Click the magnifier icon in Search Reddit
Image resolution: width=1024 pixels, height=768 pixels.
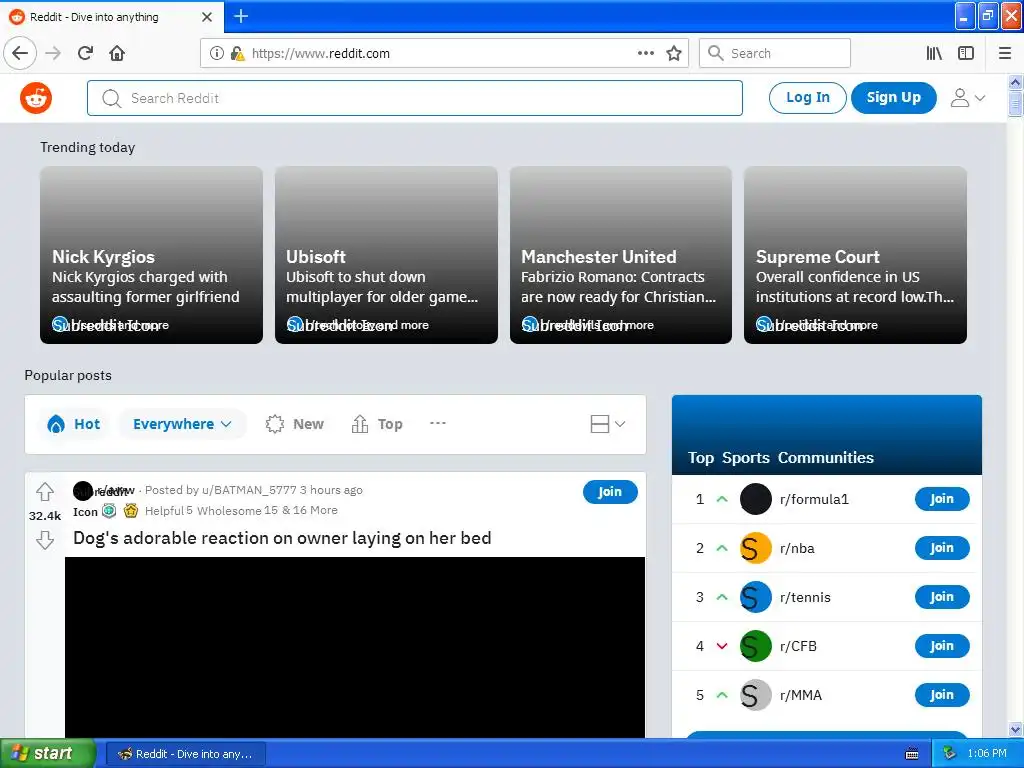tap(112, 99)
